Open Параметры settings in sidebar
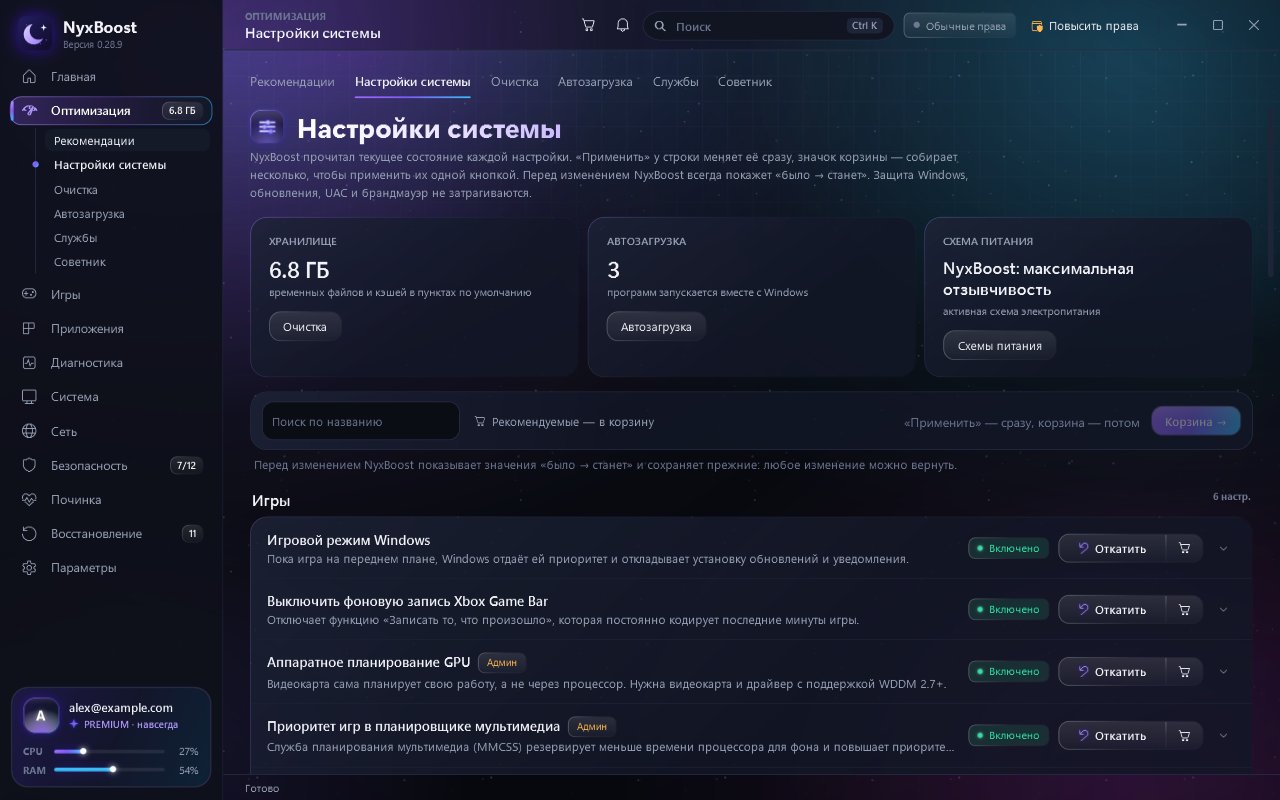Image resolution: width=1280 pixels, height=800 pixels. [111, 568]
